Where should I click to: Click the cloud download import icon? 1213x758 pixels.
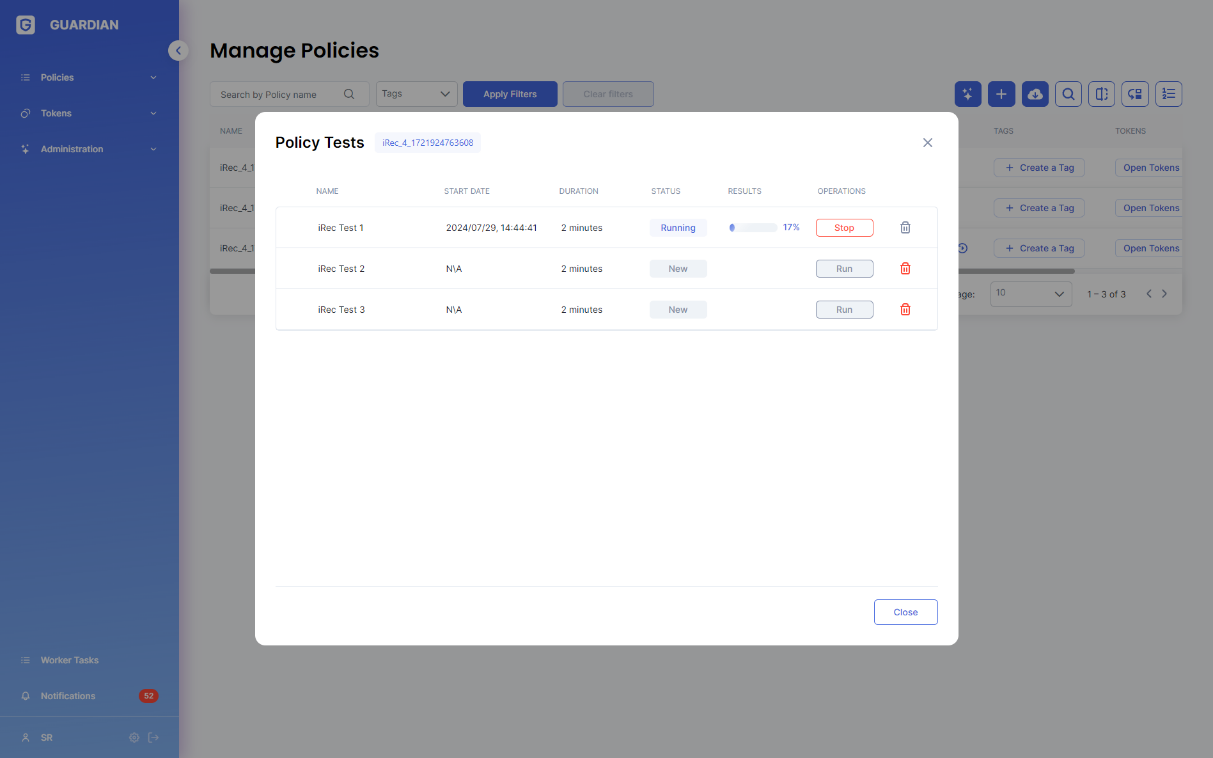1035,94
